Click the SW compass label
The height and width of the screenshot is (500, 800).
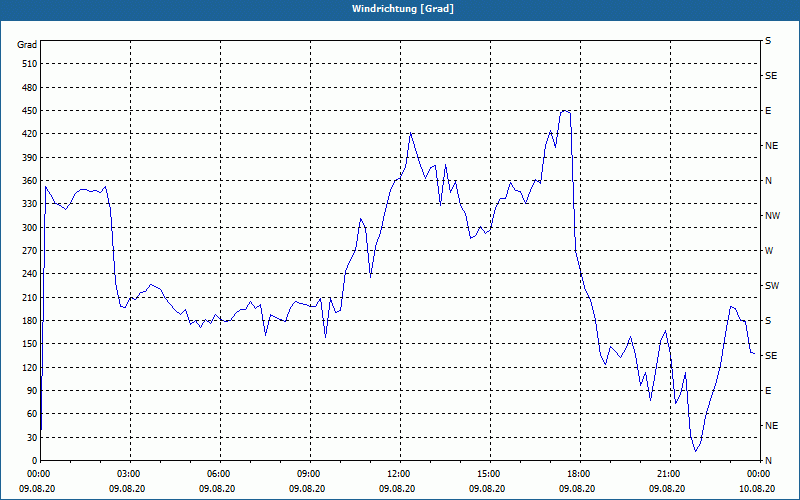pos(772,286)
